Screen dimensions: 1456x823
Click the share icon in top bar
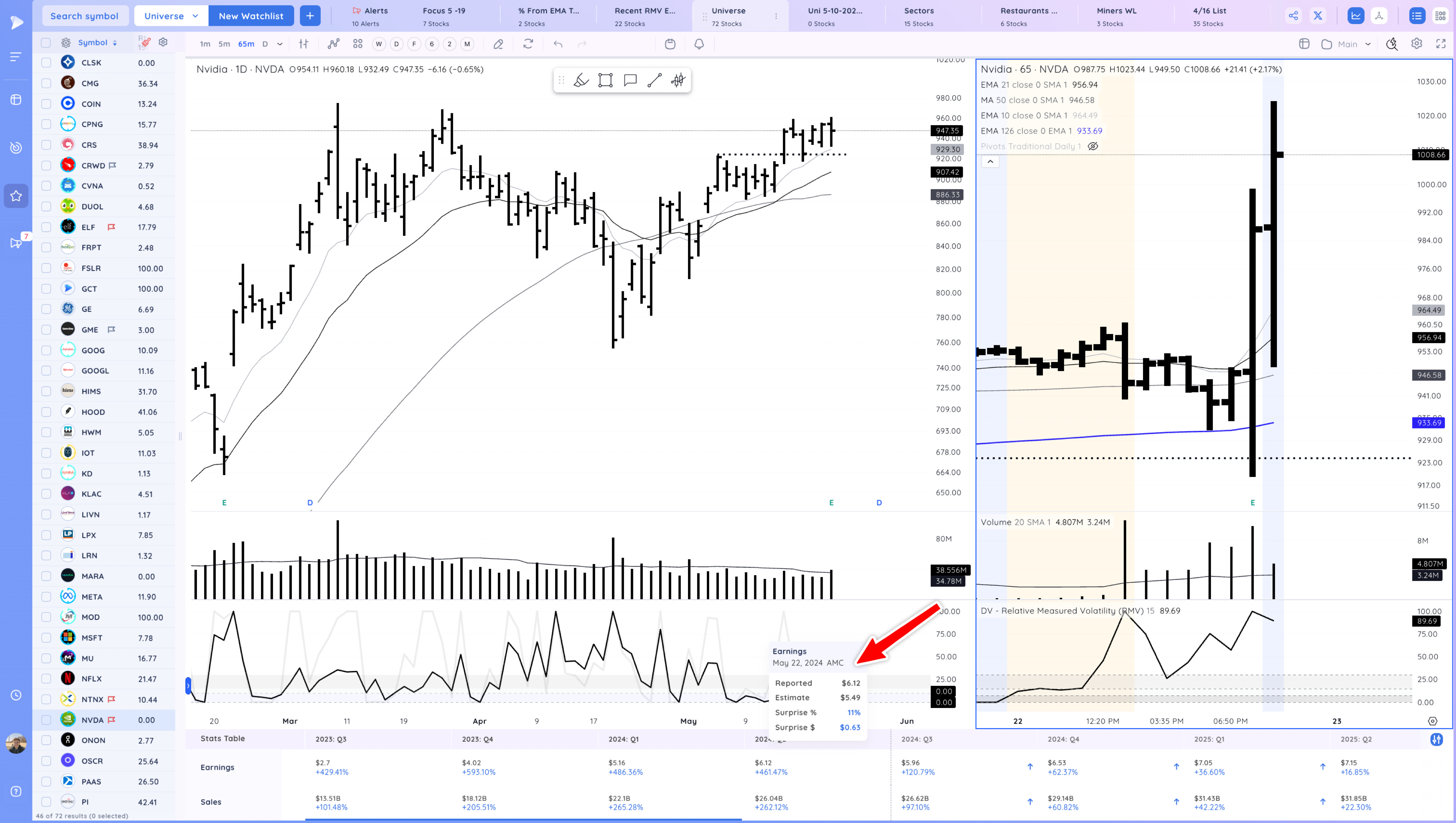click(x=1293, y=16)
